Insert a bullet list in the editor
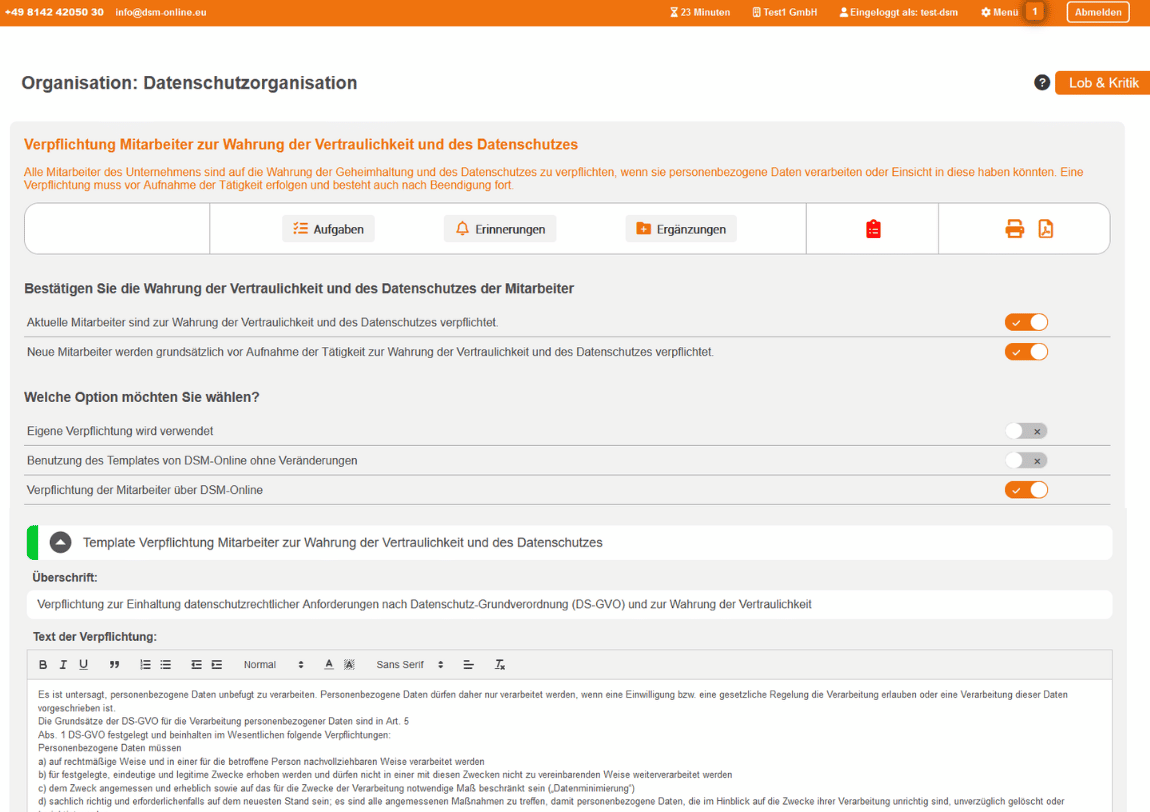Viewport: 1150px width, 812px height. click(x=166, y=664)
